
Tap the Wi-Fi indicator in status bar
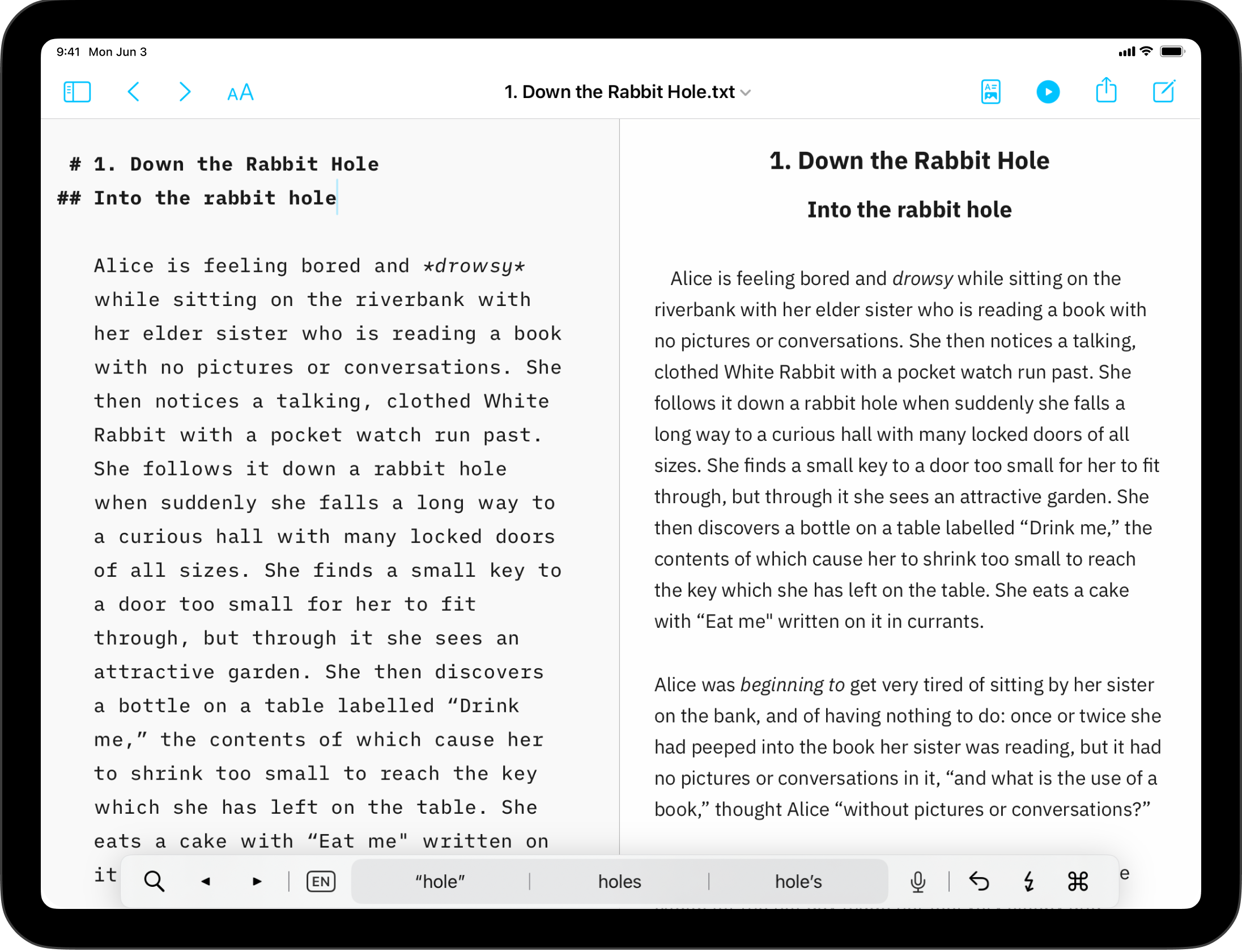pos(1146,52)
